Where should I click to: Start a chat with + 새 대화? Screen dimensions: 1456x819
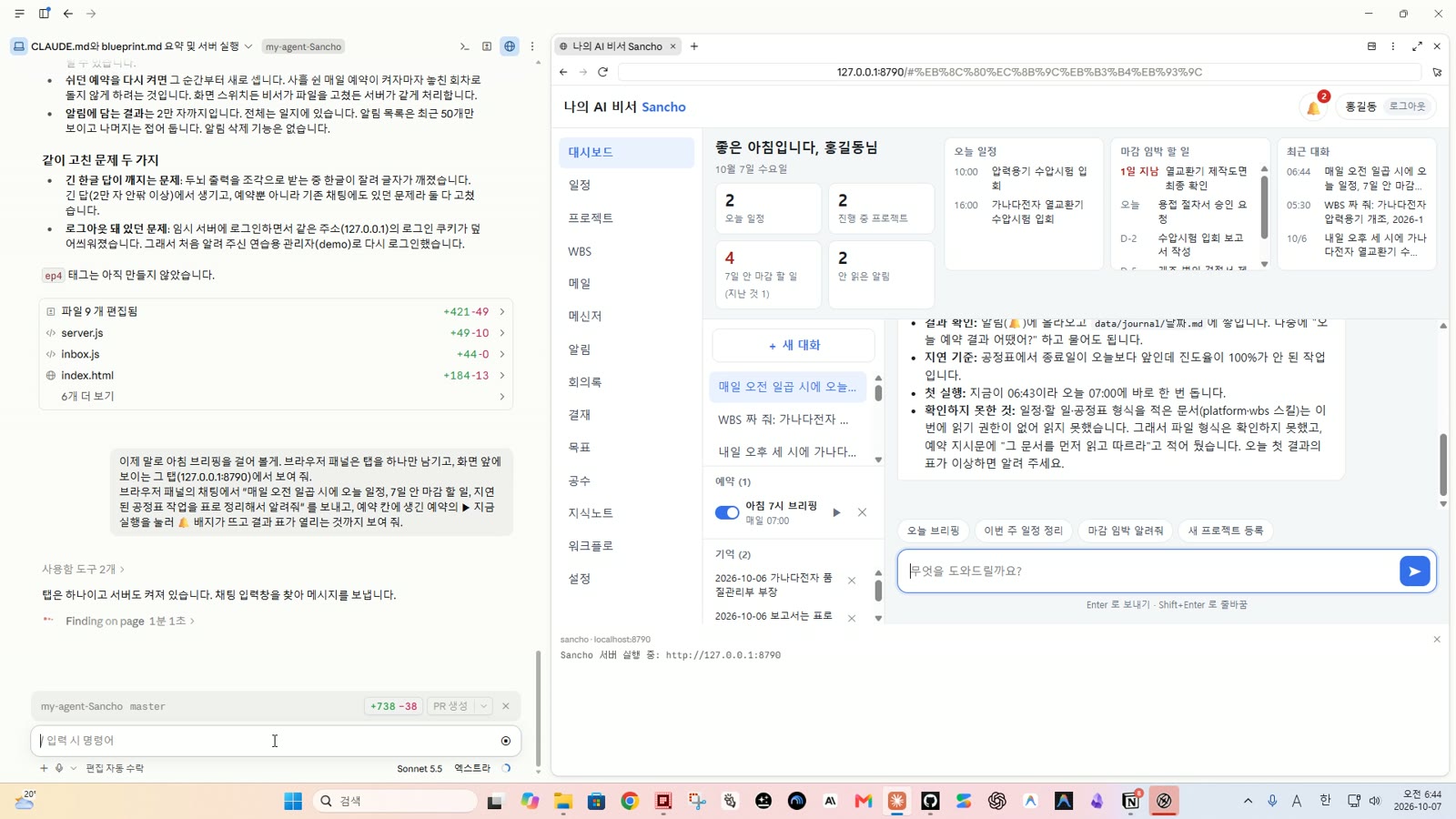(x=794, y=346)
